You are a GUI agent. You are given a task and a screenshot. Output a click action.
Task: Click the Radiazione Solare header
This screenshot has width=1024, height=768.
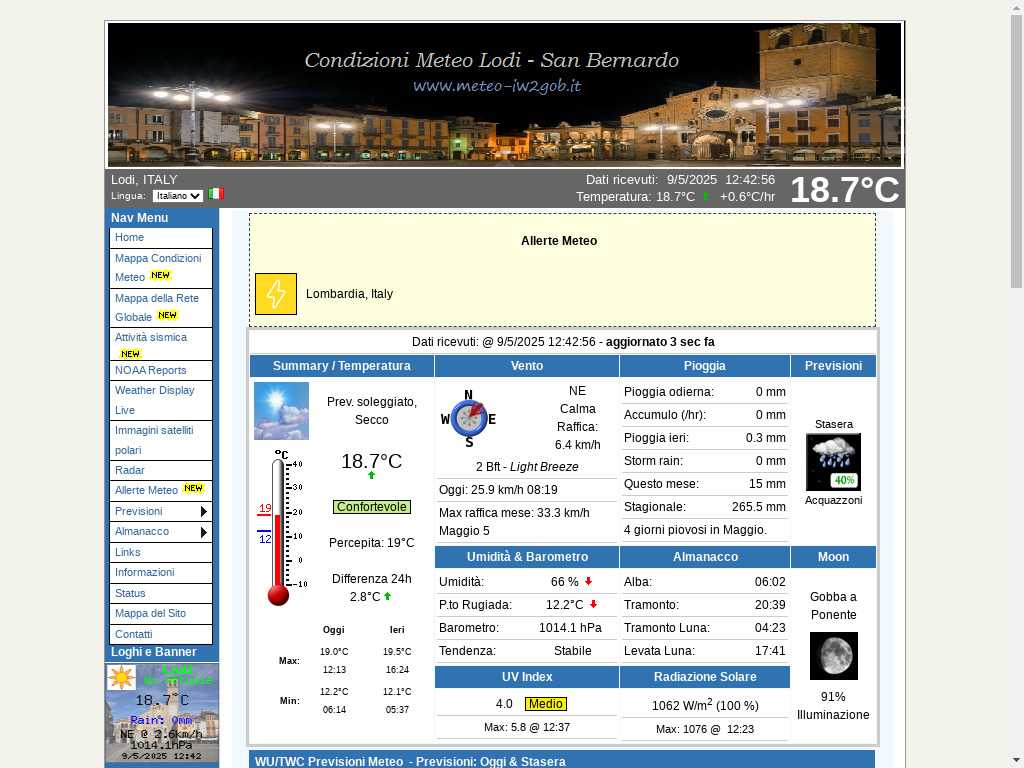pyautogui.click(x=705, y=677)
